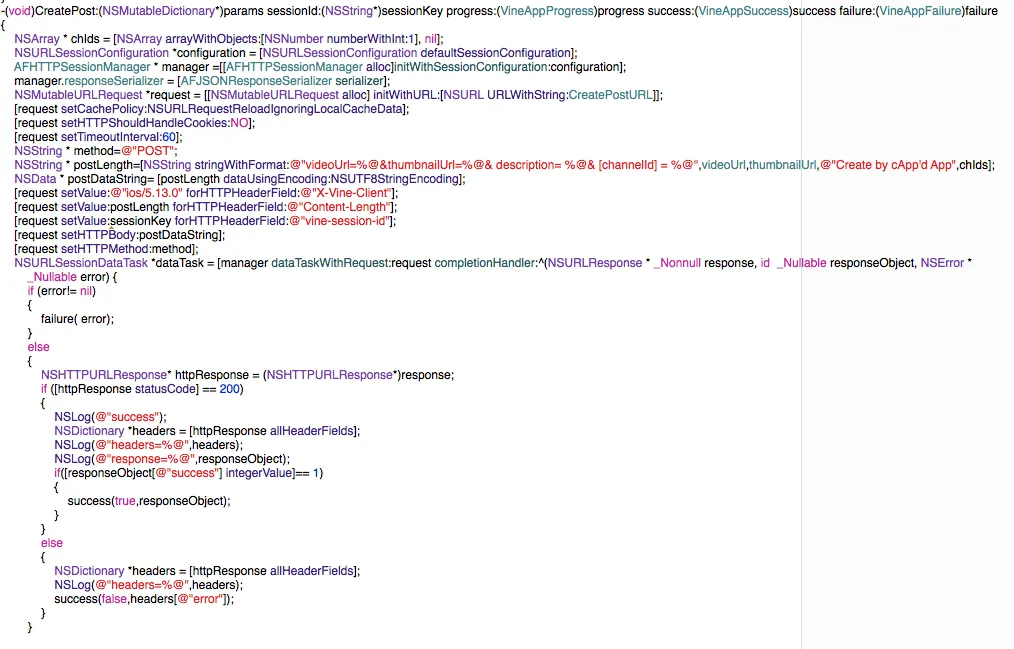1014x649 pixels.
Task: Click "Create by cApp'd App" string
Action: (x=887, y=165)
